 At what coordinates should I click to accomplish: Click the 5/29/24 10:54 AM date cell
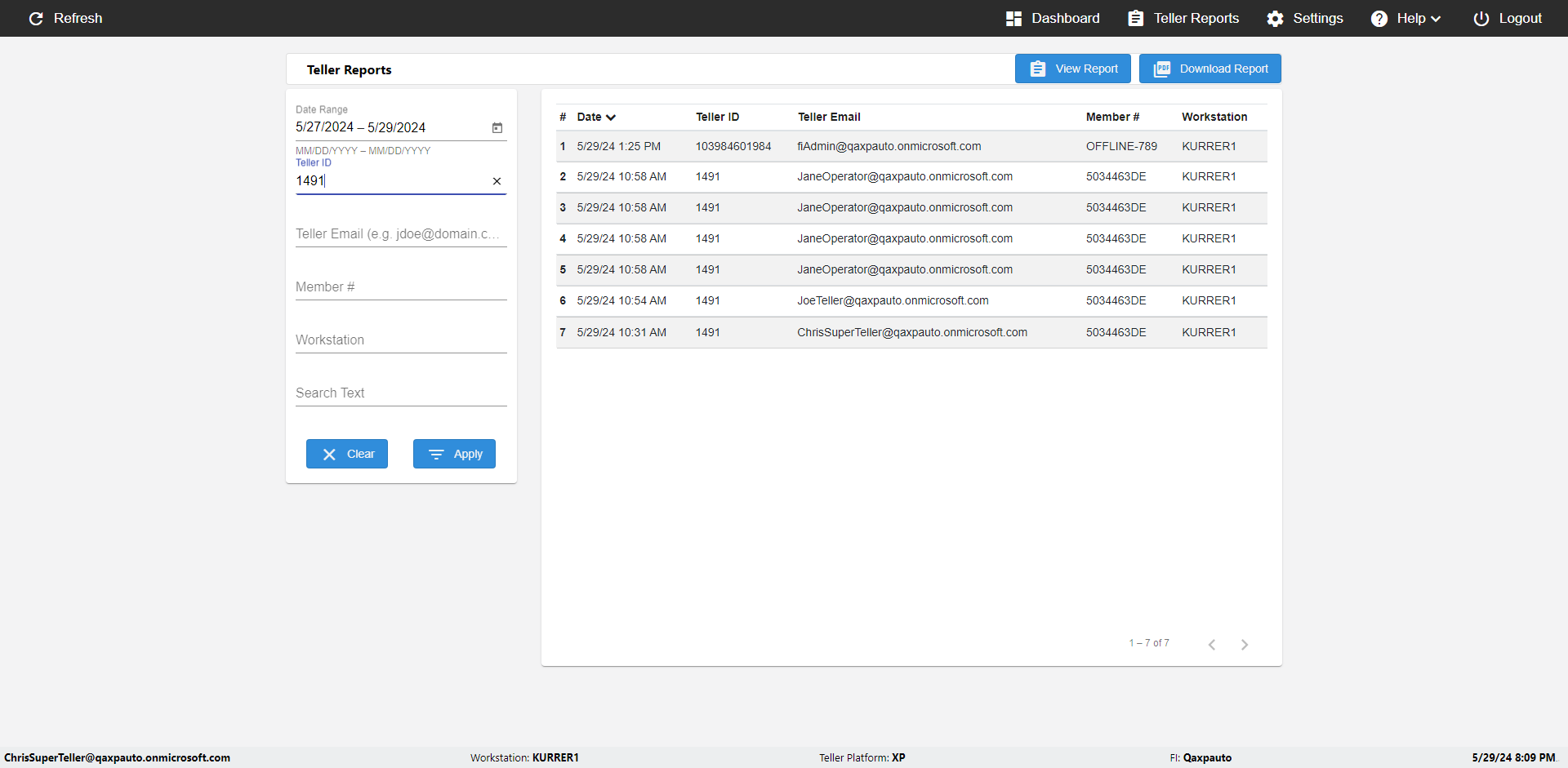tap(621, 301)
